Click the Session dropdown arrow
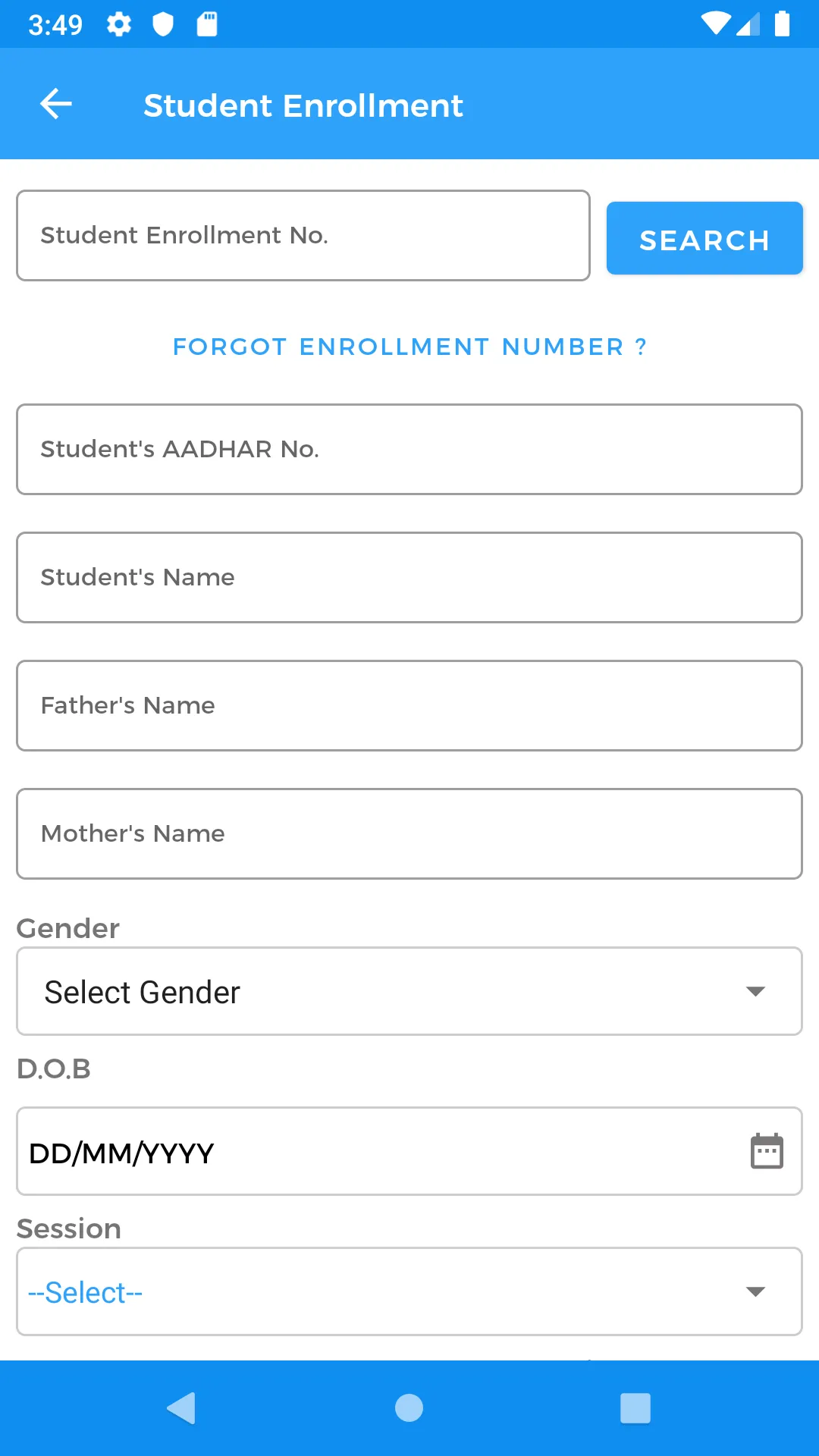This screenshot has height=1456, width=819. [755, 1291]
